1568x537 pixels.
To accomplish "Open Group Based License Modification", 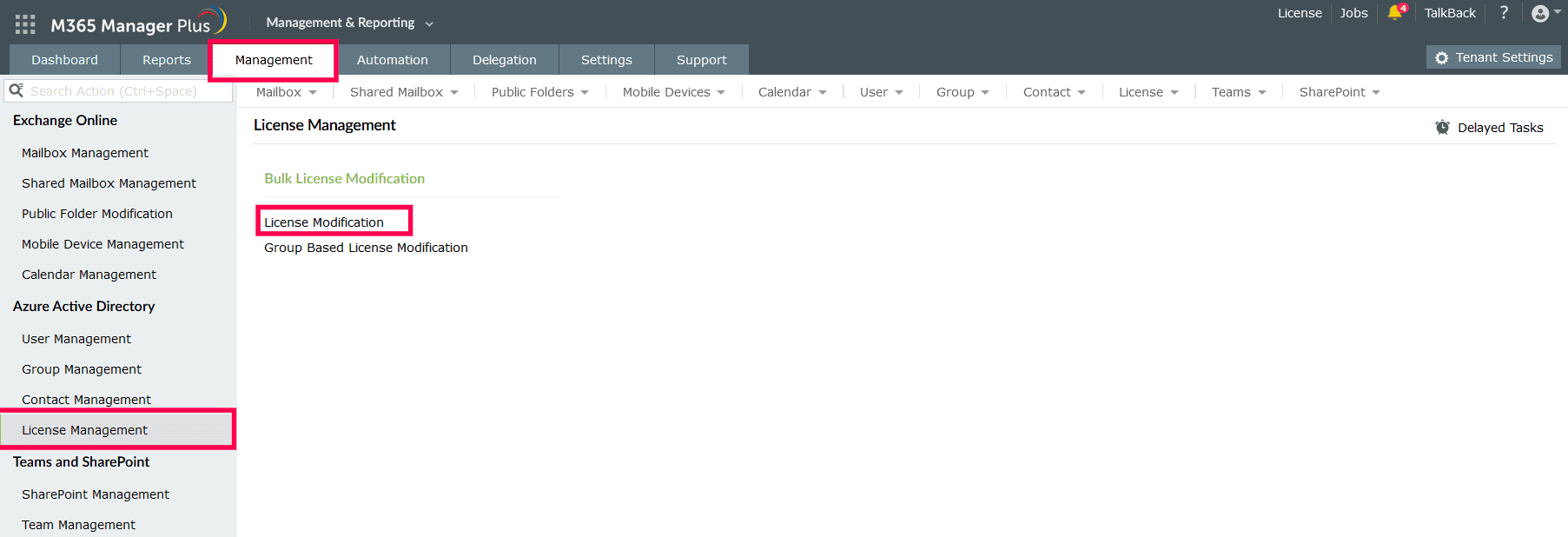I will click(366, 248).
